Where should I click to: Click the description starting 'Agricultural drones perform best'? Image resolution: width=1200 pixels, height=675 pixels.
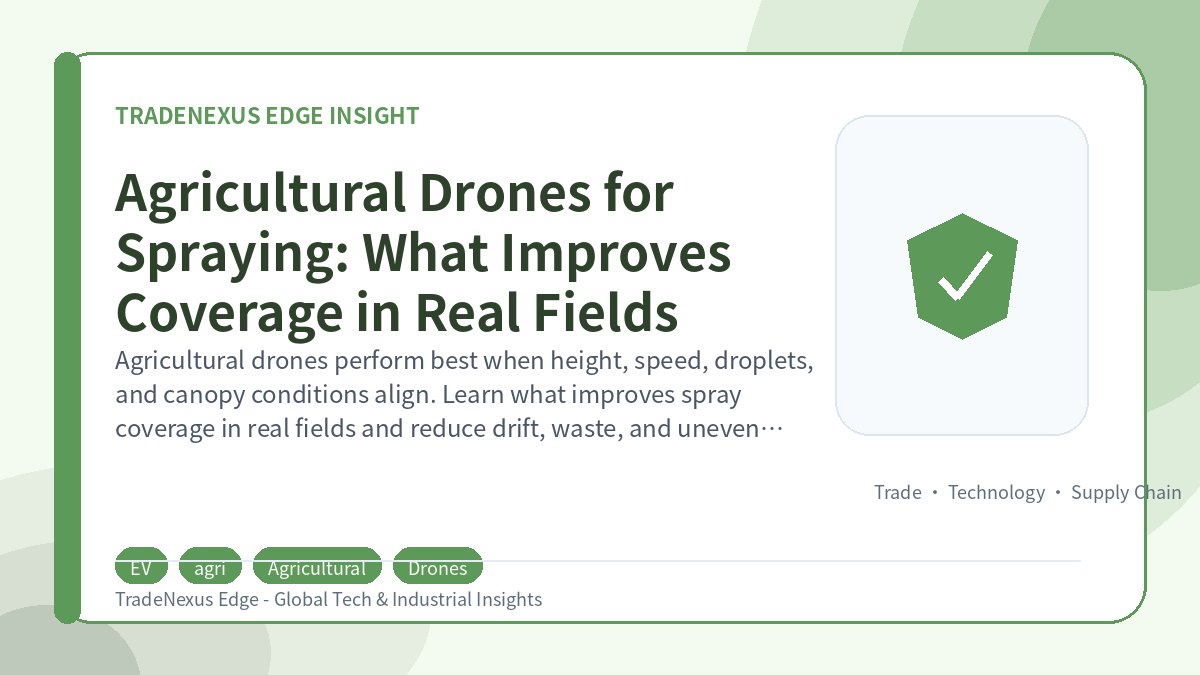pyautogui.click(x=463, y=394)
